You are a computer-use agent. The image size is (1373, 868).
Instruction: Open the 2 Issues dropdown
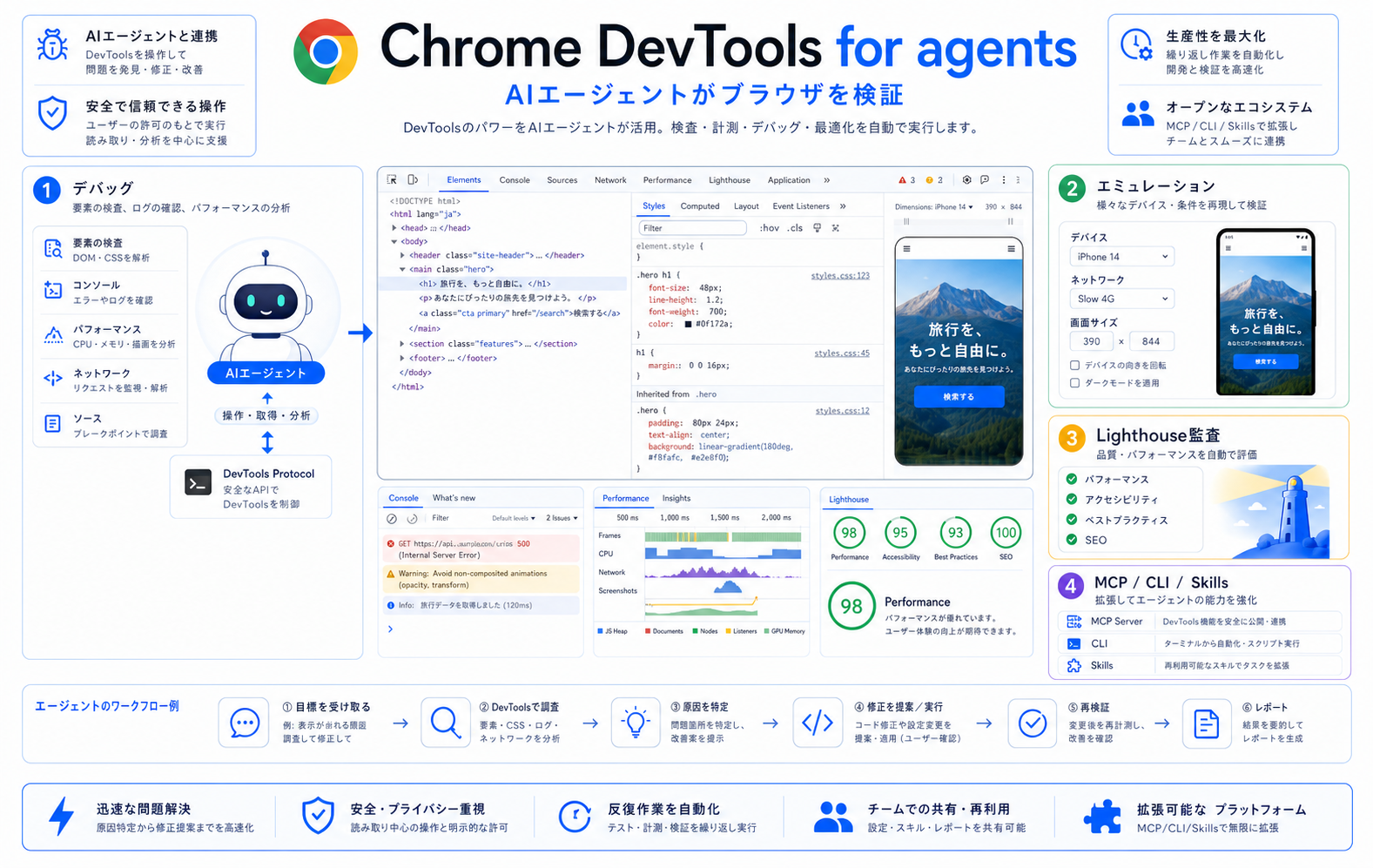click(x=562, y=518)
